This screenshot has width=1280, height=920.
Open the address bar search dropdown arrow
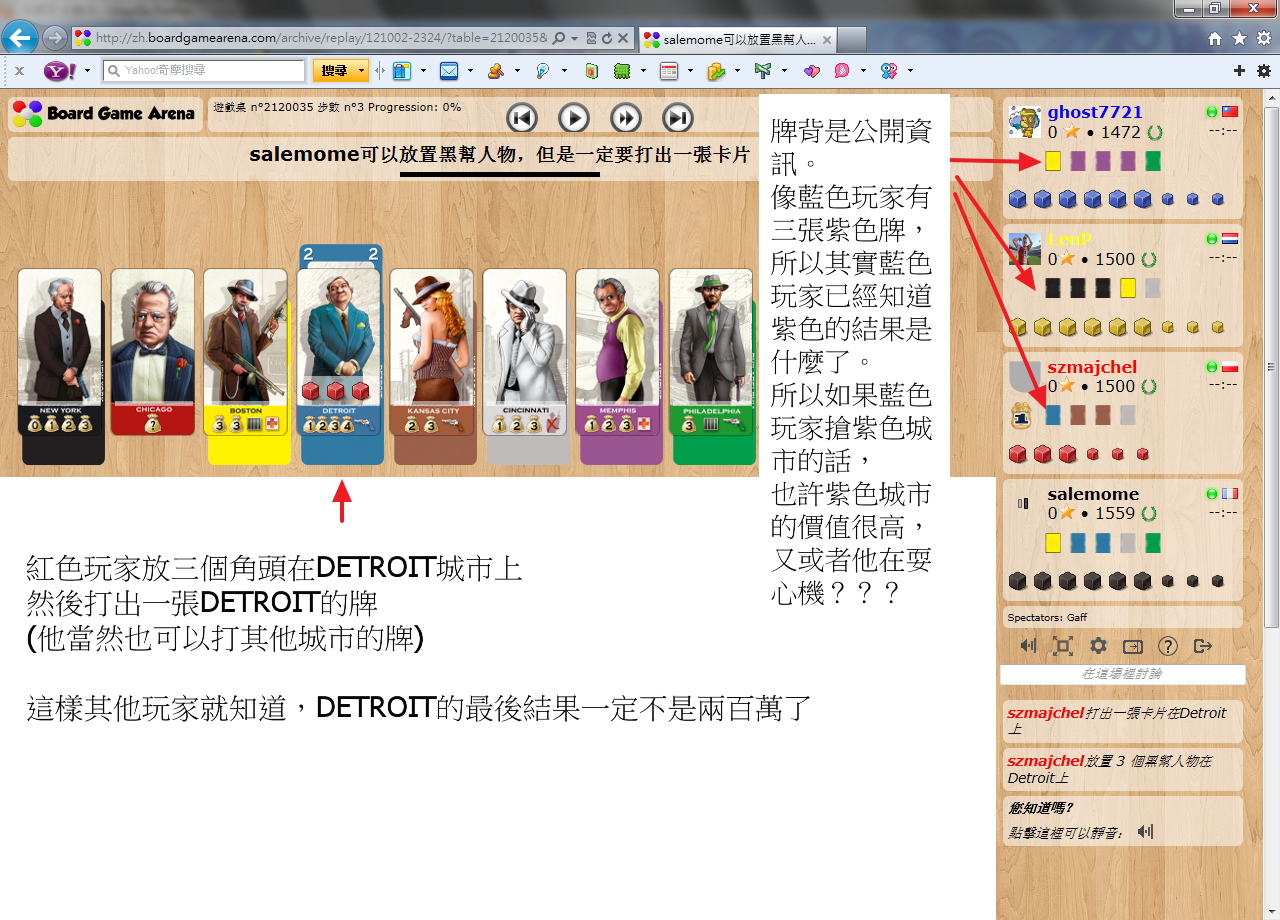[574, 38]
